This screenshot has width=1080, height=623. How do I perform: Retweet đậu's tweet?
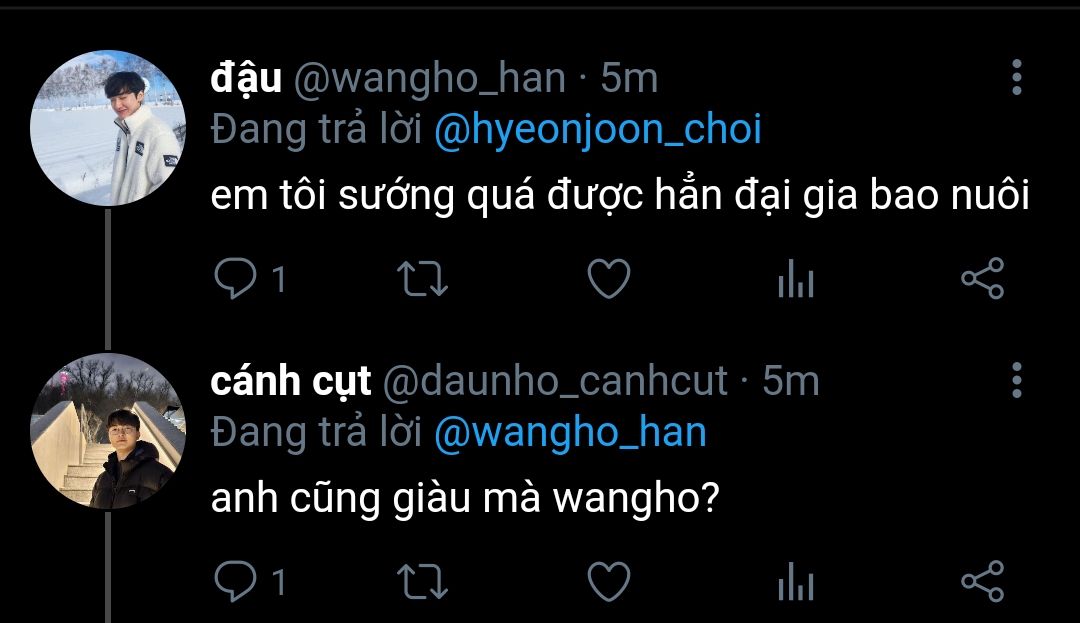click(x=422, y=279)
